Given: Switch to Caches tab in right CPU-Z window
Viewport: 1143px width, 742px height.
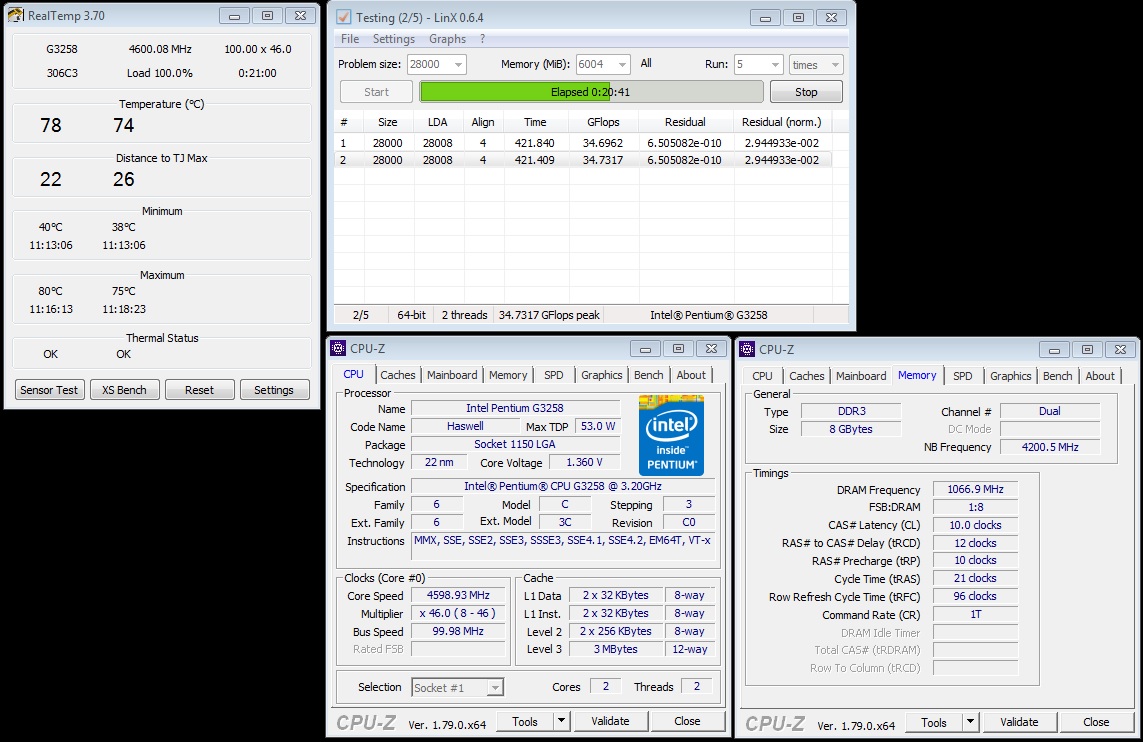Looking at the screenshot, I should [807, 375].
